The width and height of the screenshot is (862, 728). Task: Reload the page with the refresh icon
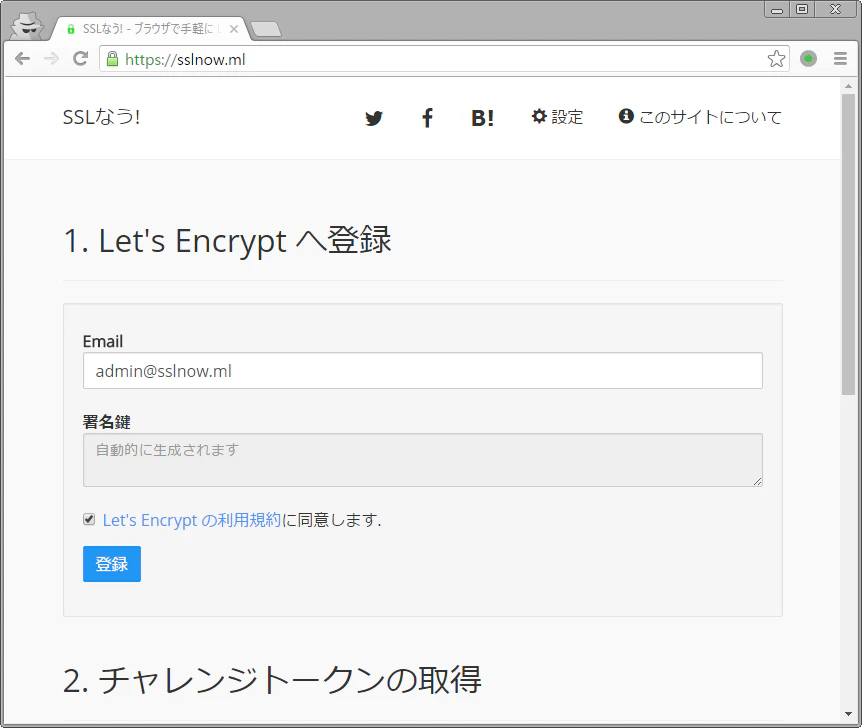click(80, 58)
